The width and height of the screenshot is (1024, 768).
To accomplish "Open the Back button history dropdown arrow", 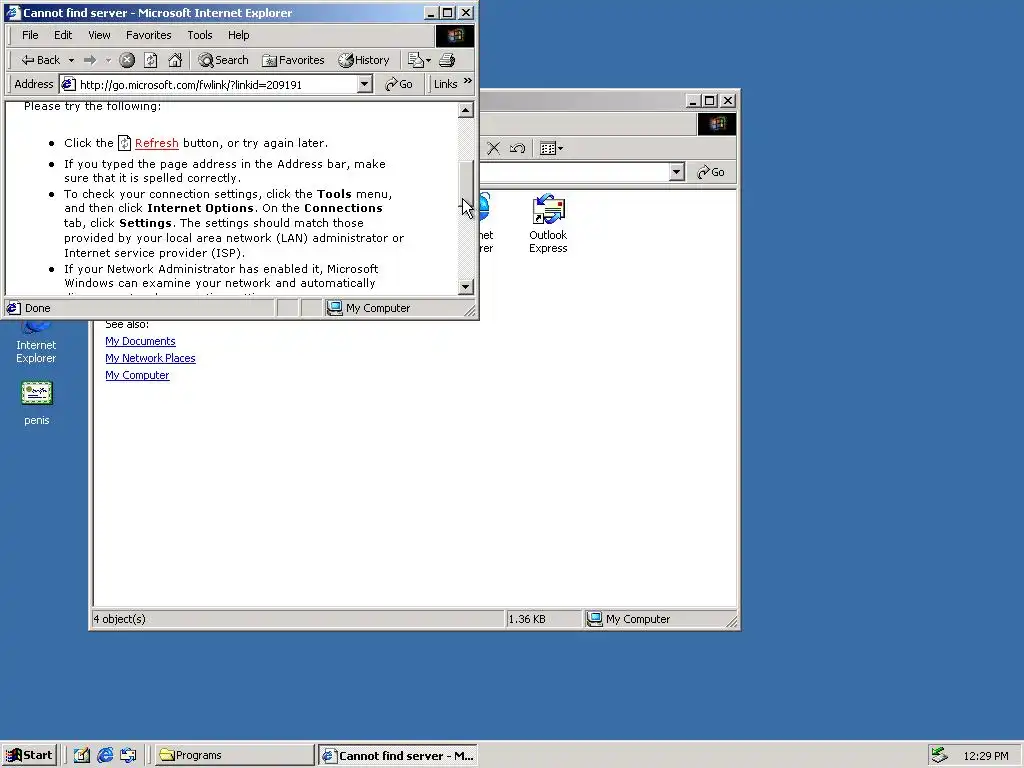I will (x=71, y=60).
